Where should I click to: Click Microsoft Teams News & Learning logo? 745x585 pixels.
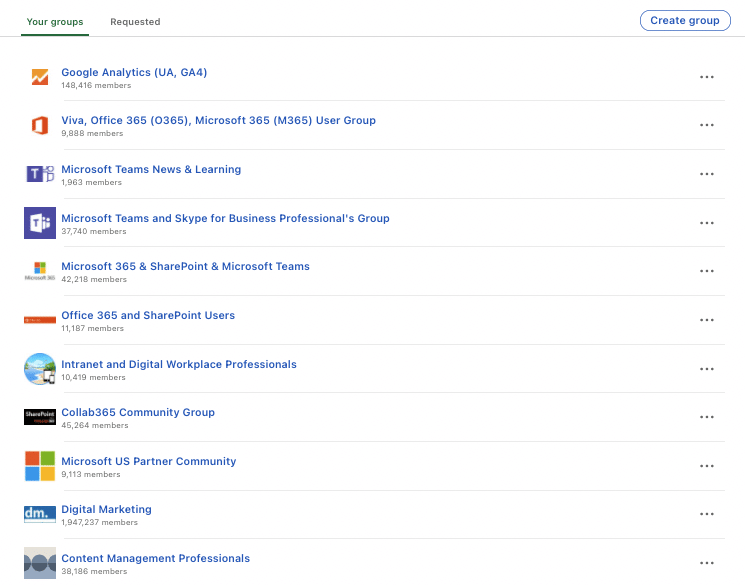click(x=40, y=174)
